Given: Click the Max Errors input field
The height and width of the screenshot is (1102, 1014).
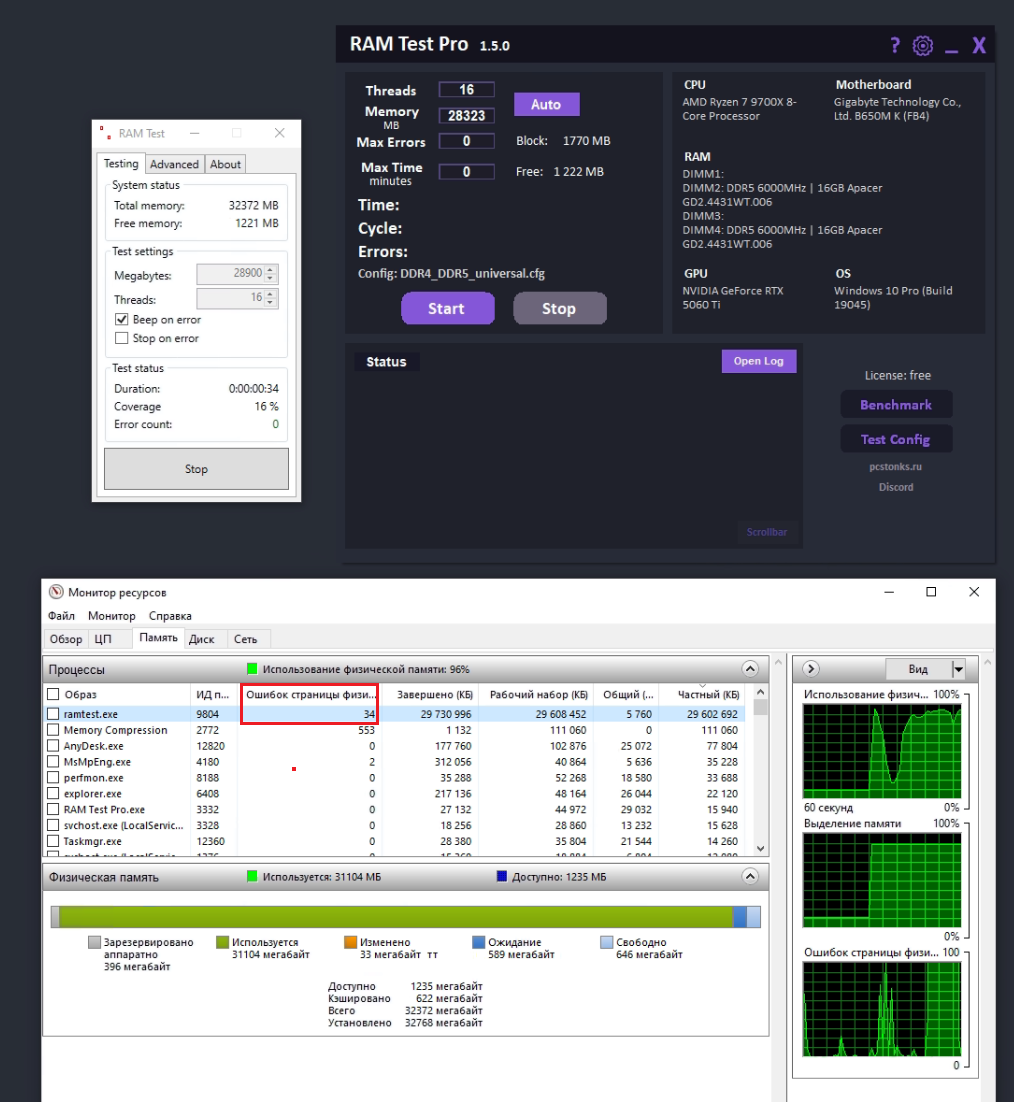Looking at the screenshot, I should coord(467,141).
